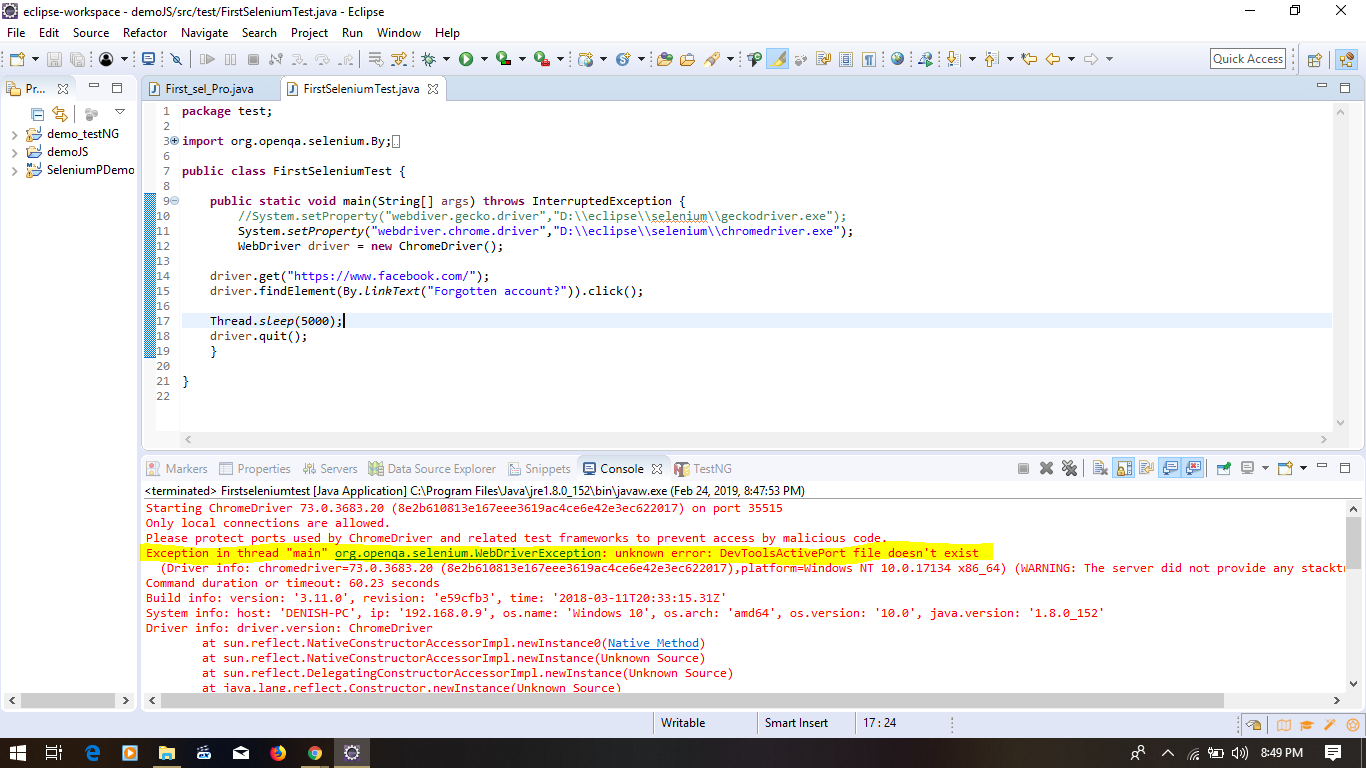Image resolution: width=1366 pixels, height=768 pixels.
Task: Toggle Show Console on standard error
Action: point(1193,468)
